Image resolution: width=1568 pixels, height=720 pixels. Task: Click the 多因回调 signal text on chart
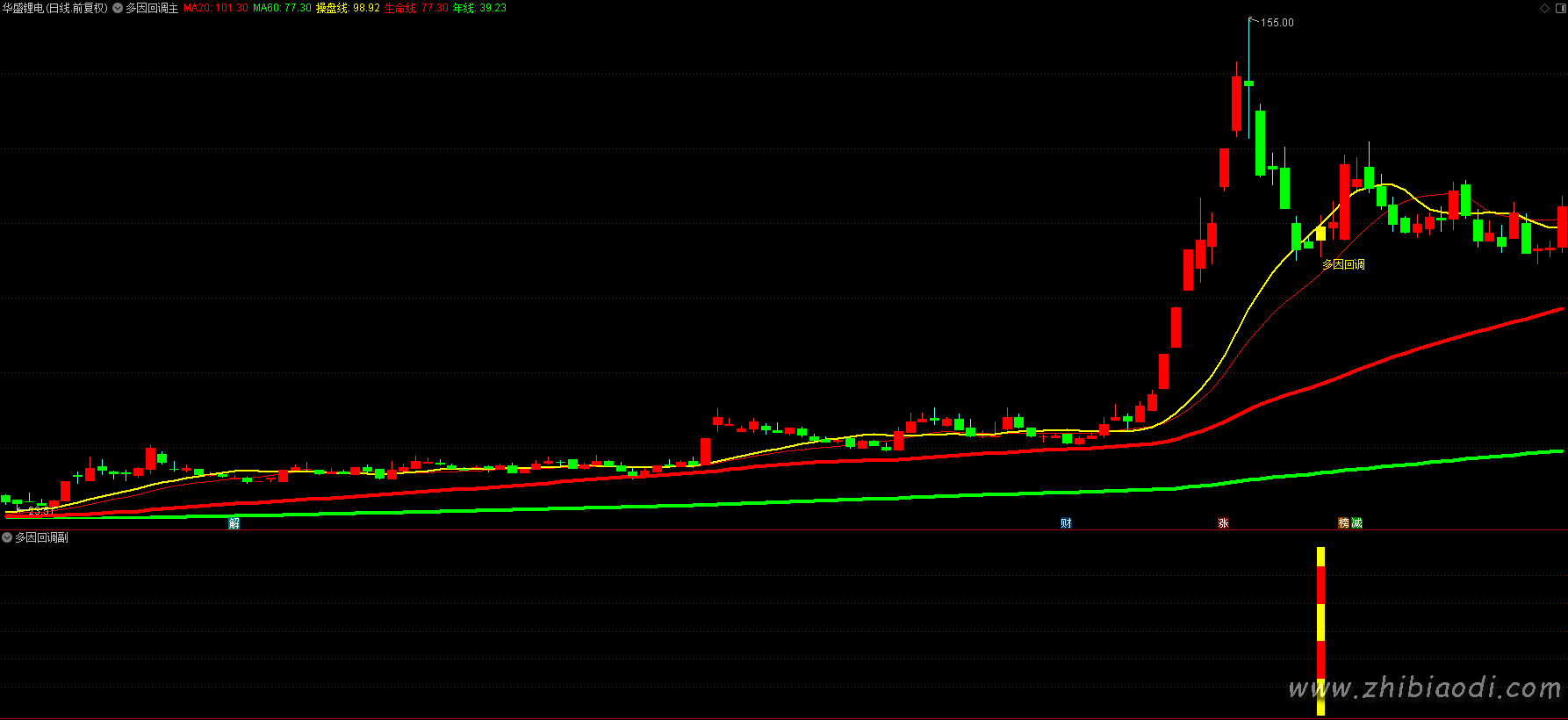point(1343,264)
